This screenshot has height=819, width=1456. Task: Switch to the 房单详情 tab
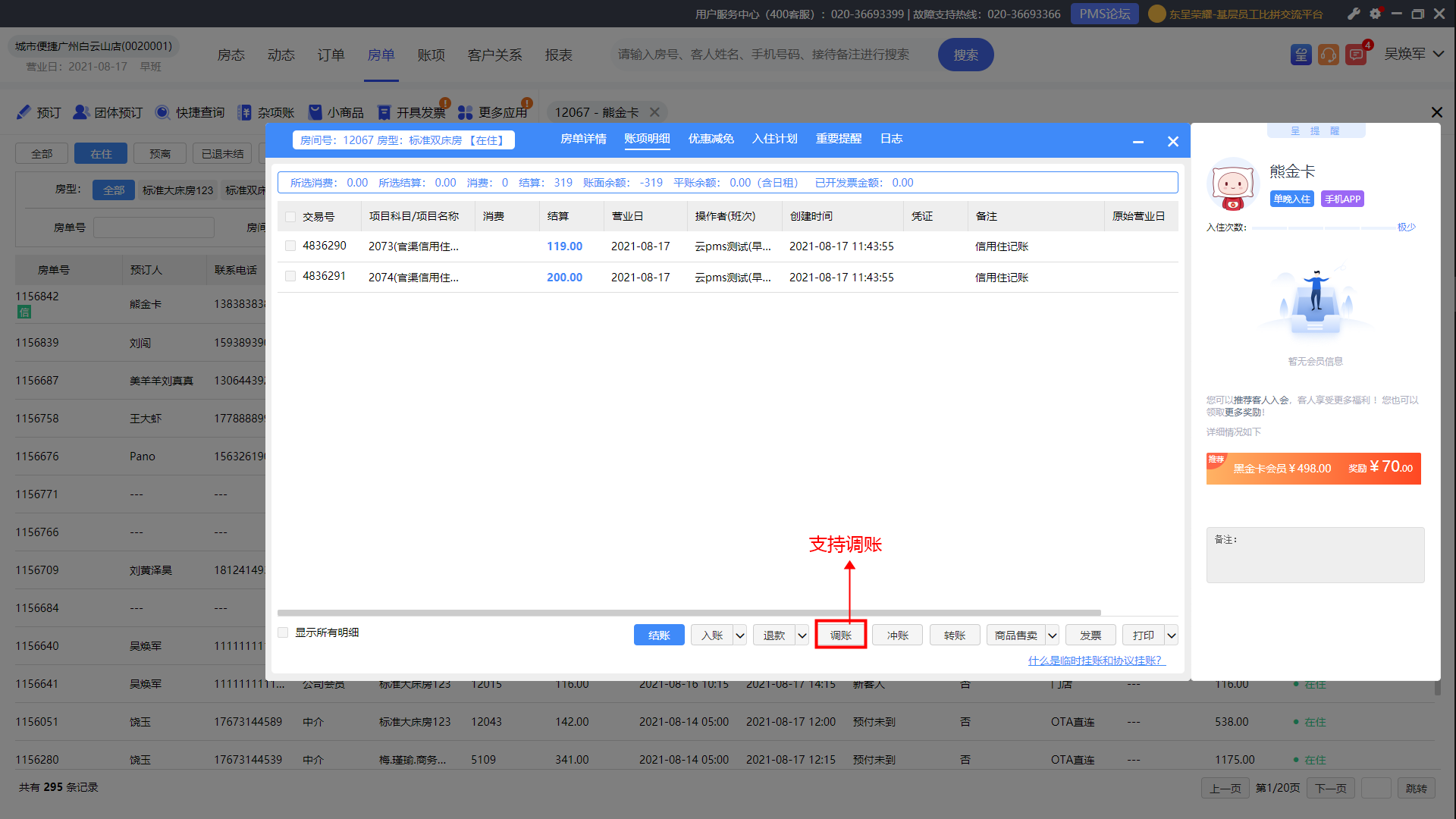583,139
